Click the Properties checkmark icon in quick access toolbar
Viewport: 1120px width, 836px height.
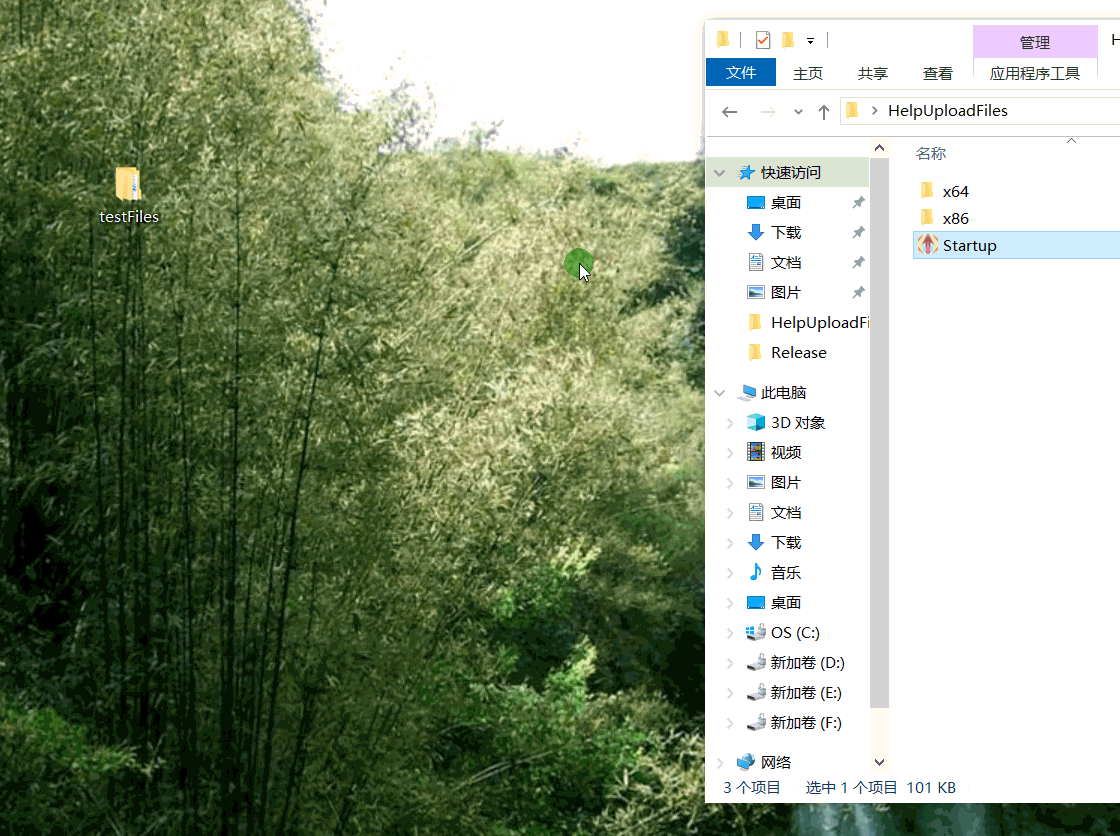[x=763, y=40]
